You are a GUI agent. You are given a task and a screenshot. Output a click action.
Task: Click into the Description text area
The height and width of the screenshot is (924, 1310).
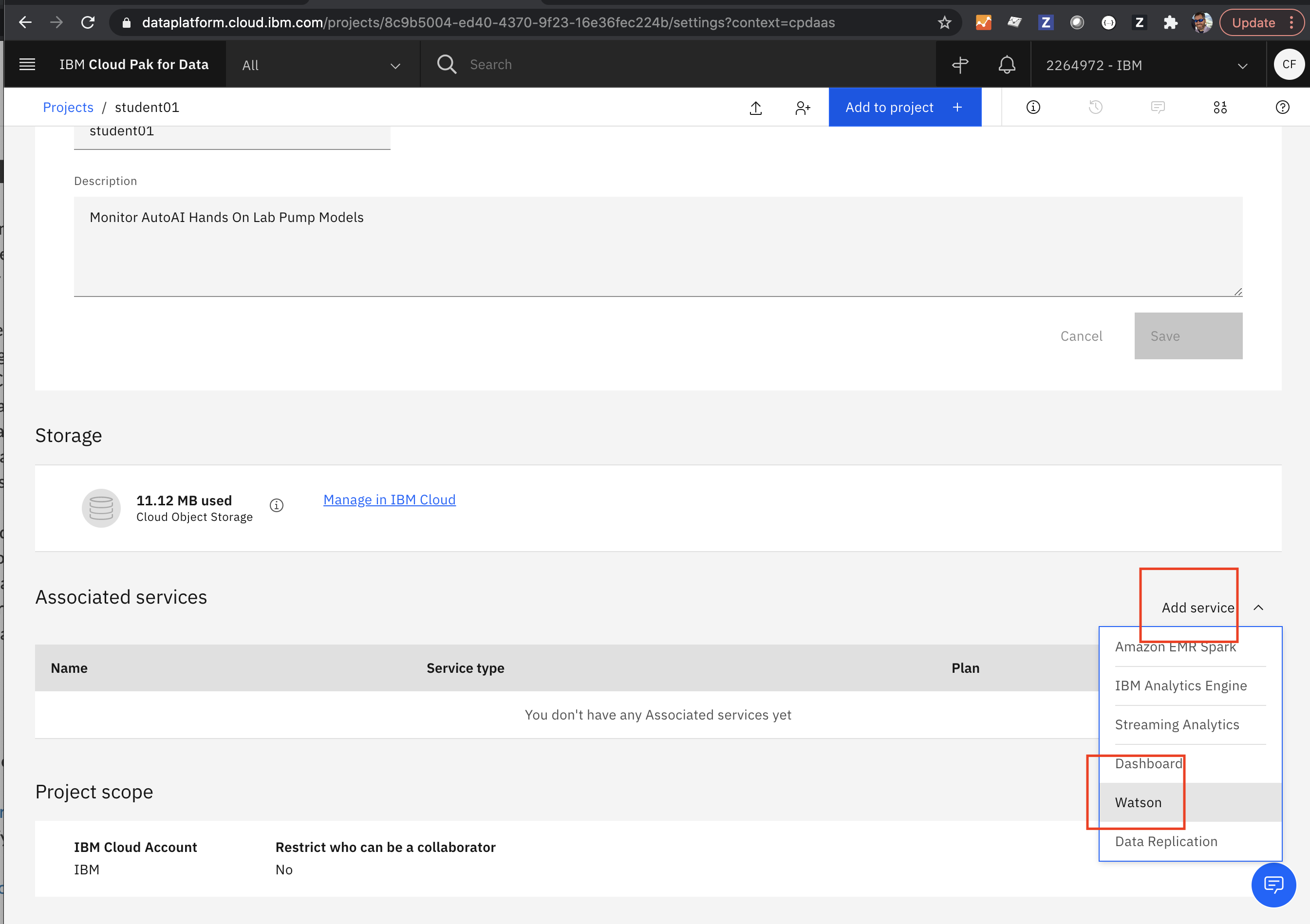point(658,246)
